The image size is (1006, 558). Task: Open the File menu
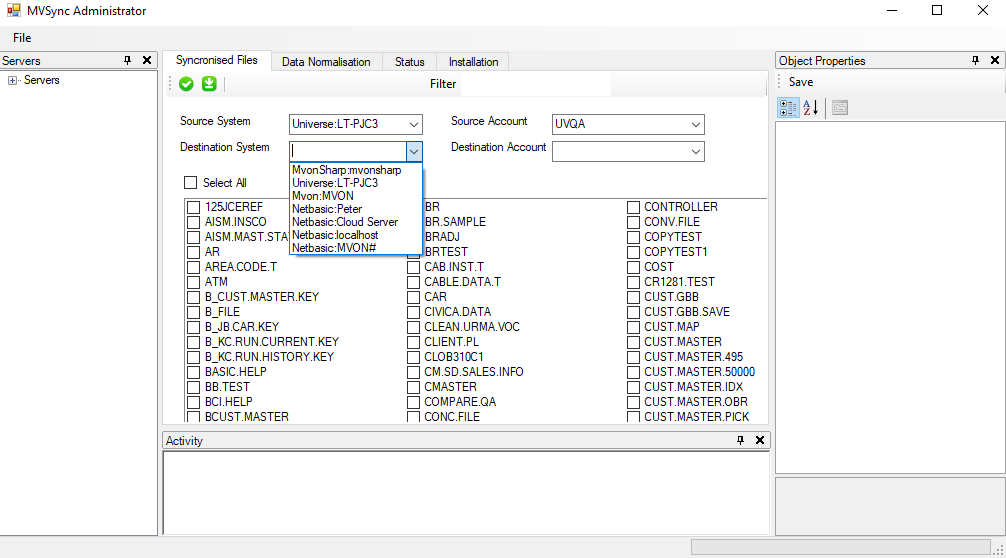[x=22, y=38]
